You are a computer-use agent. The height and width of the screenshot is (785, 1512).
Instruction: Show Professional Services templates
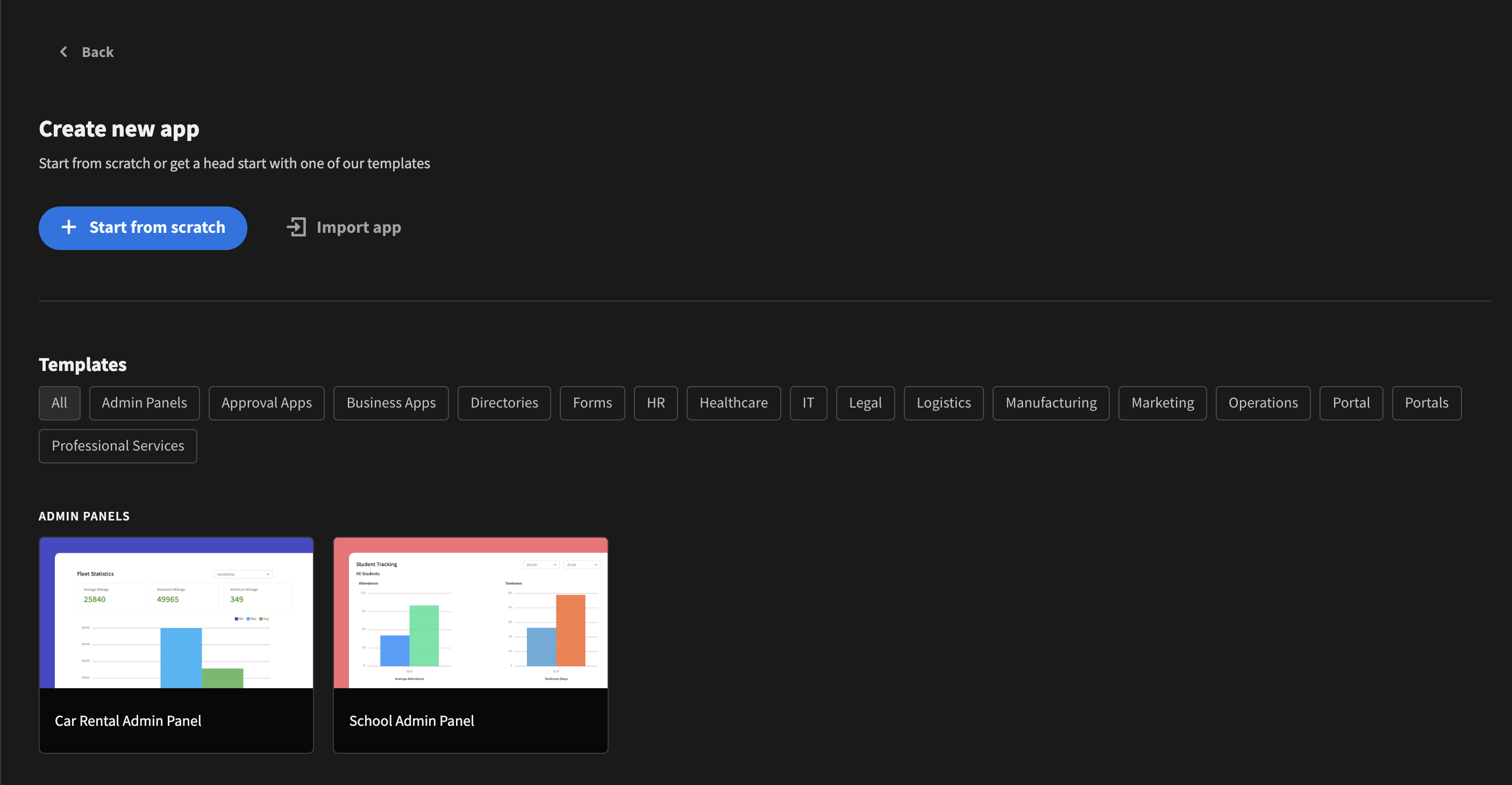click(118, 446)
